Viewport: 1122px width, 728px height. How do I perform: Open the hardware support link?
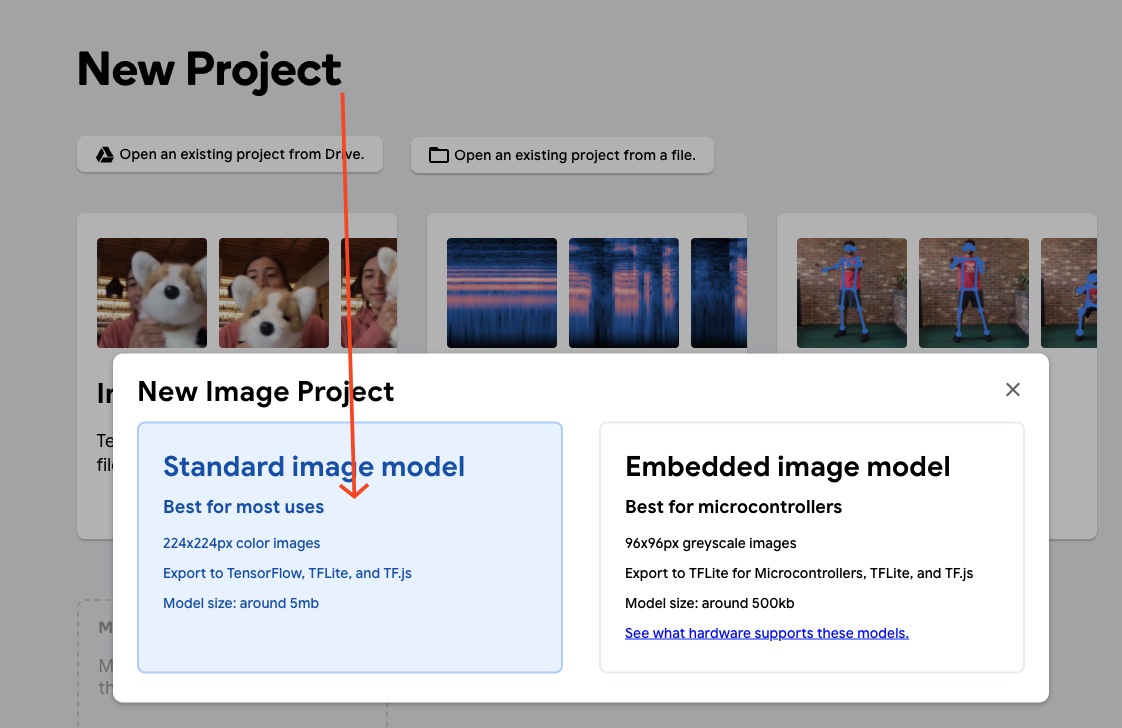pos(766,633)
